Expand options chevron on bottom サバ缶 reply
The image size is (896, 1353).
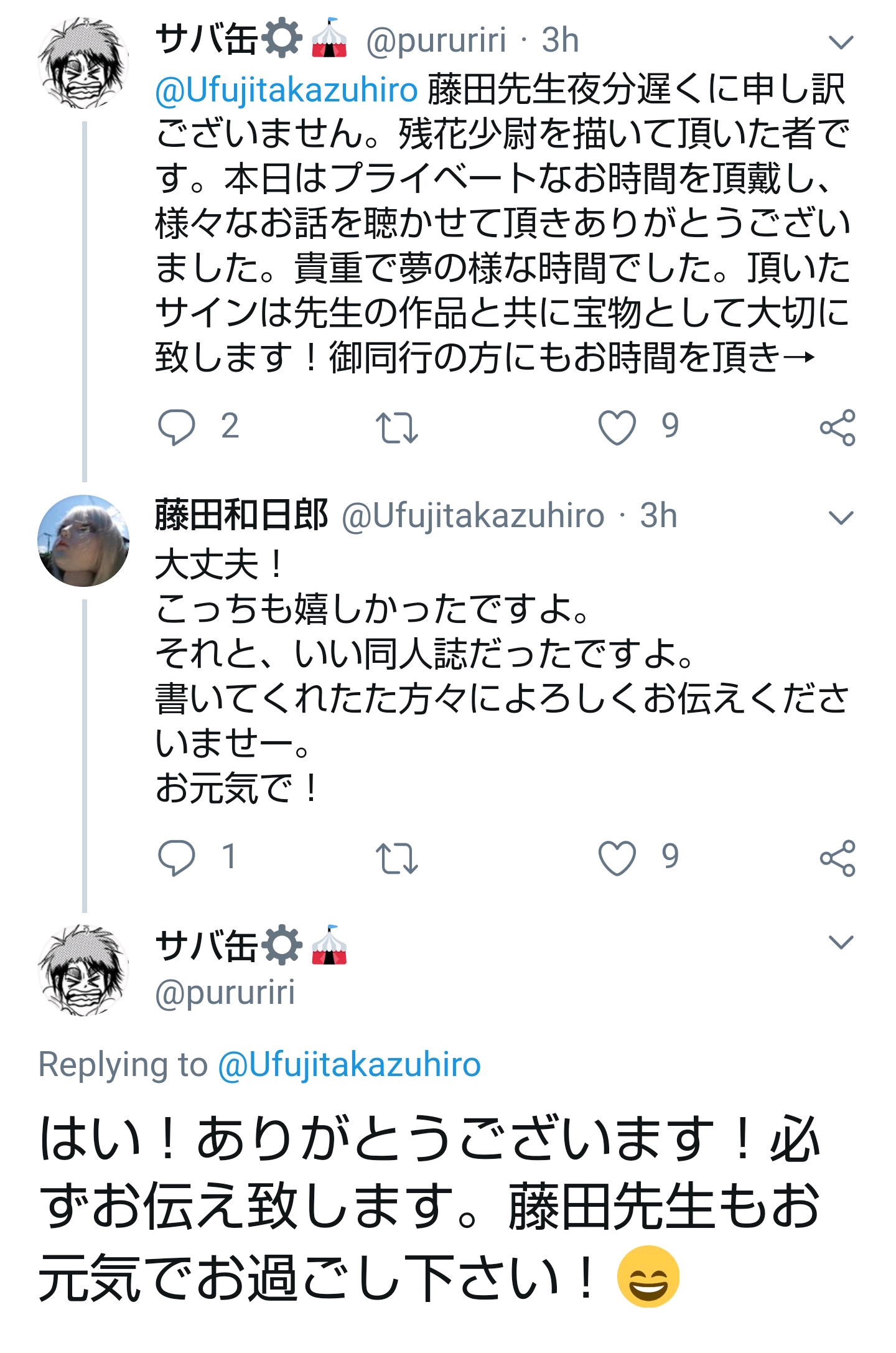(x=841, y=942)
